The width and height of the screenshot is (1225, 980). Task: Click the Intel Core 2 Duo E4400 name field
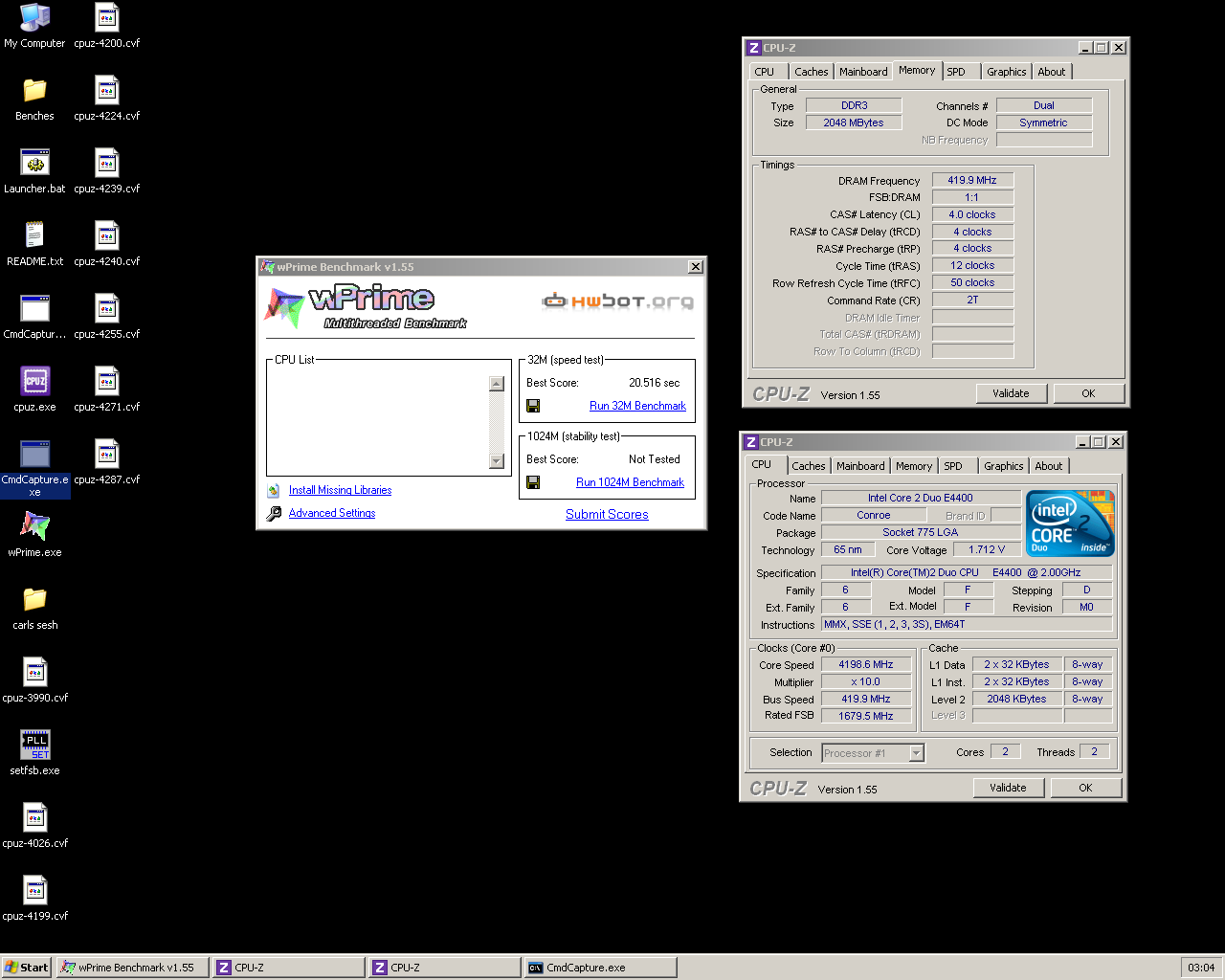921,498
